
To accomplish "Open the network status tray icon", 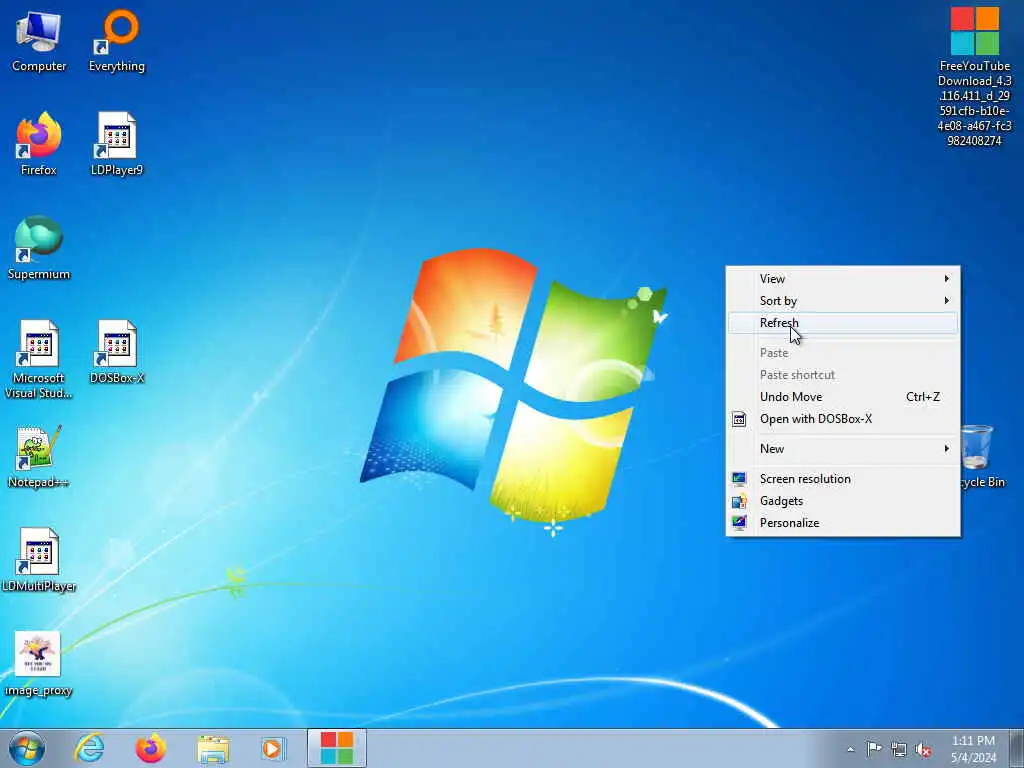I will pyautogui.click(x=899, y=749).
